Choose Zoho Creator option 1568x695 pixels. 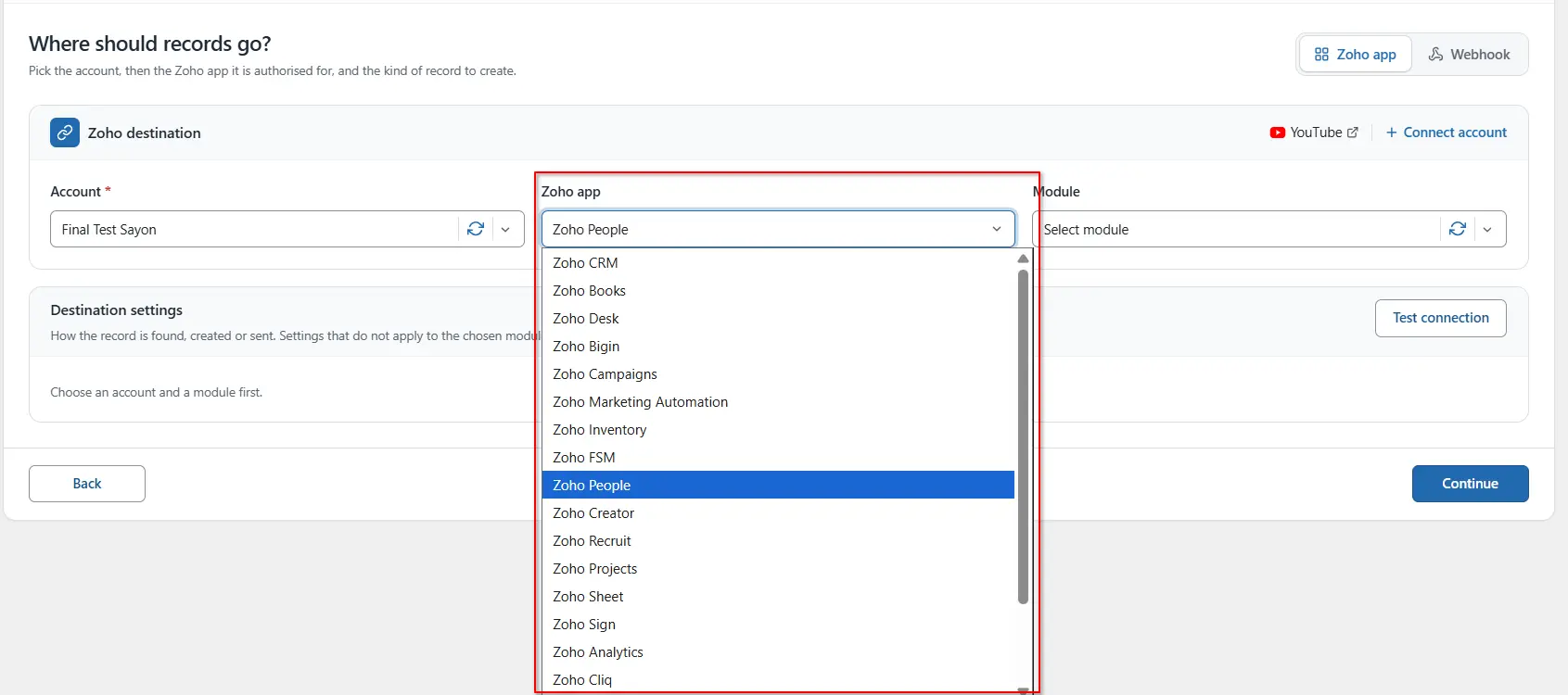point(778,513)
